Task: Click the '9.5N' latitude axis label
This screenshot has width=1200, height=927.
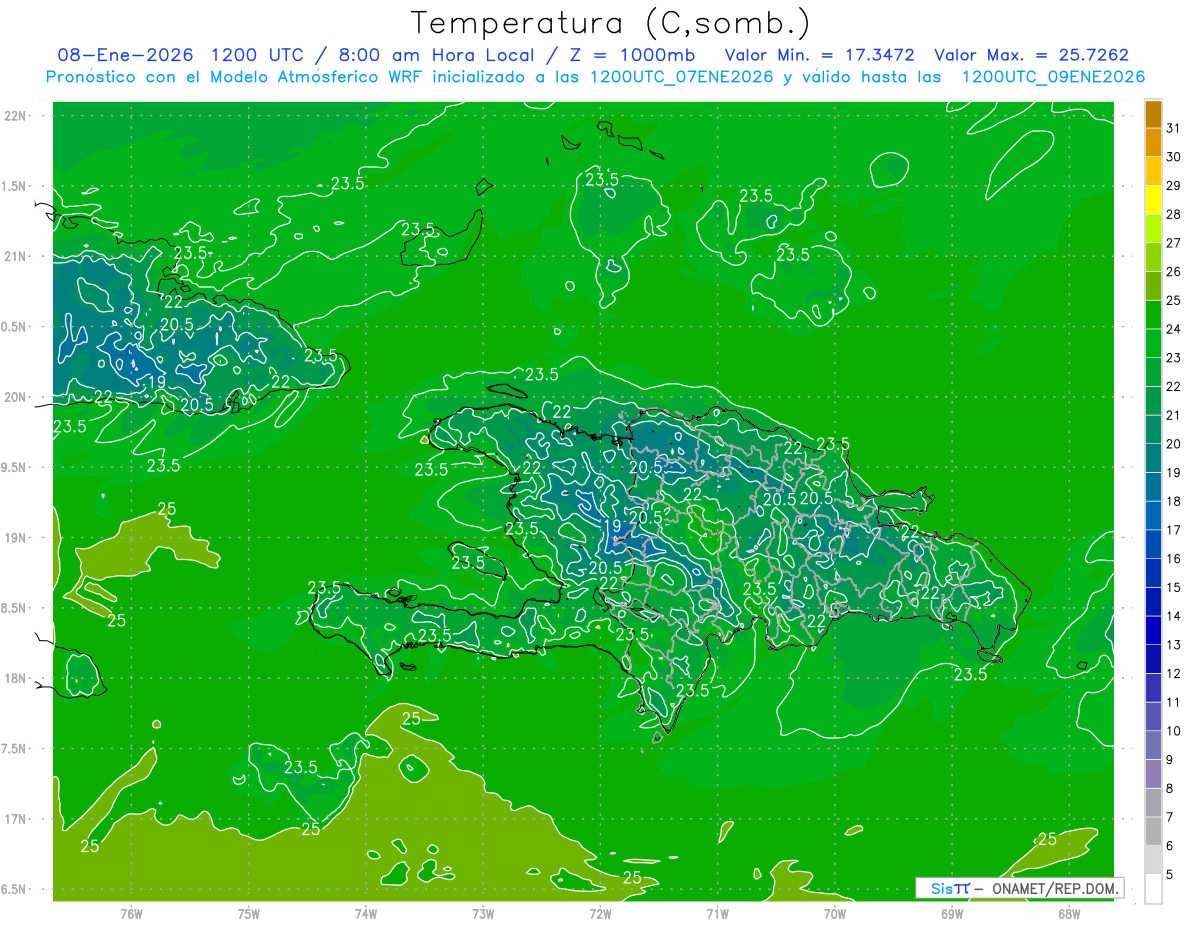Action: [15, 467]
